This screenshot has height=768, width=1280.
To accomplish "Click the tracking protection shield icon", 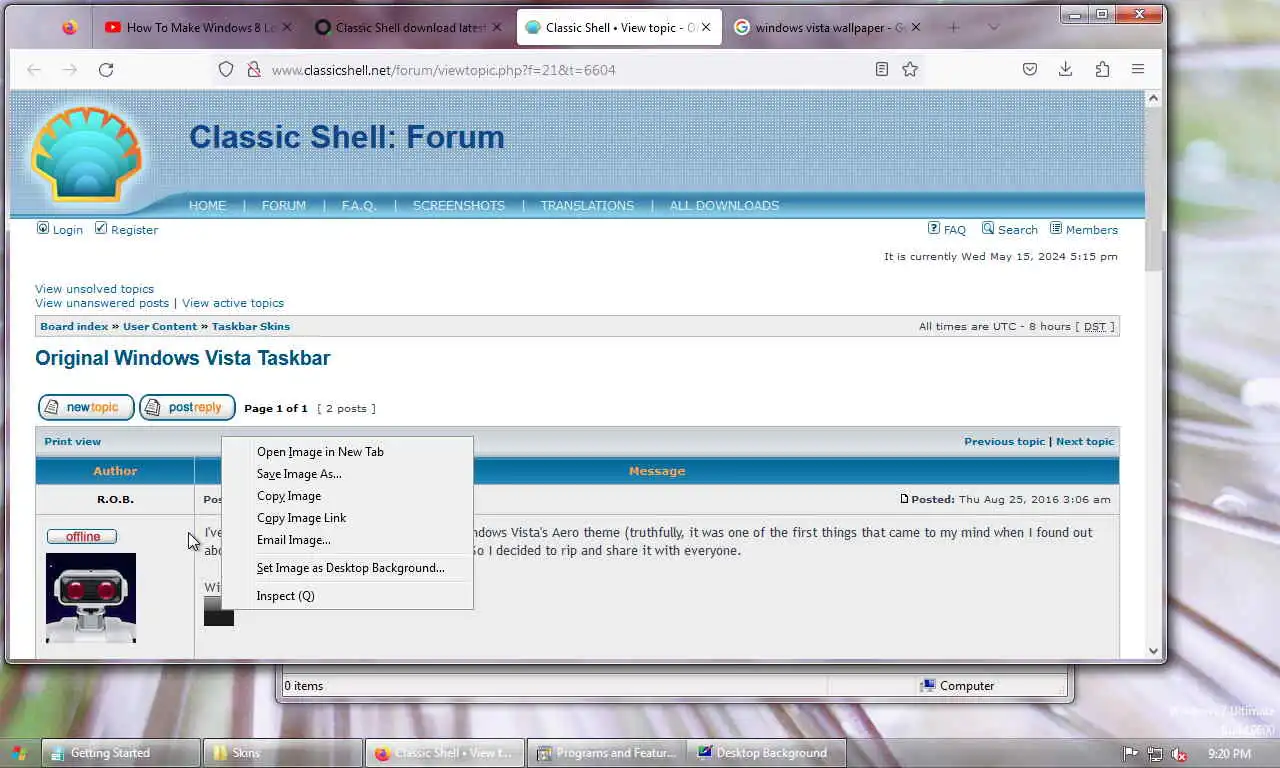I will point(226,70).
